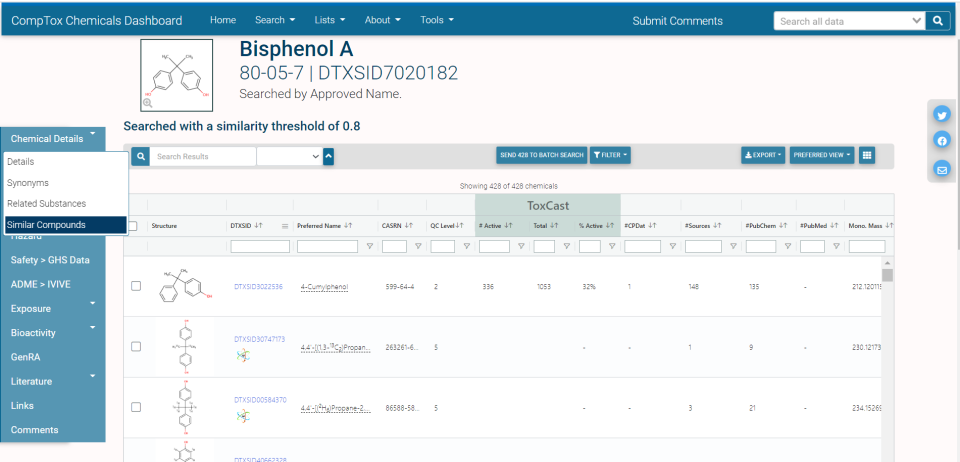The height and width of the screenshot is (462, 960).
Task: Sort by Preferred Name sort arrows
Action: click(348, 226)
